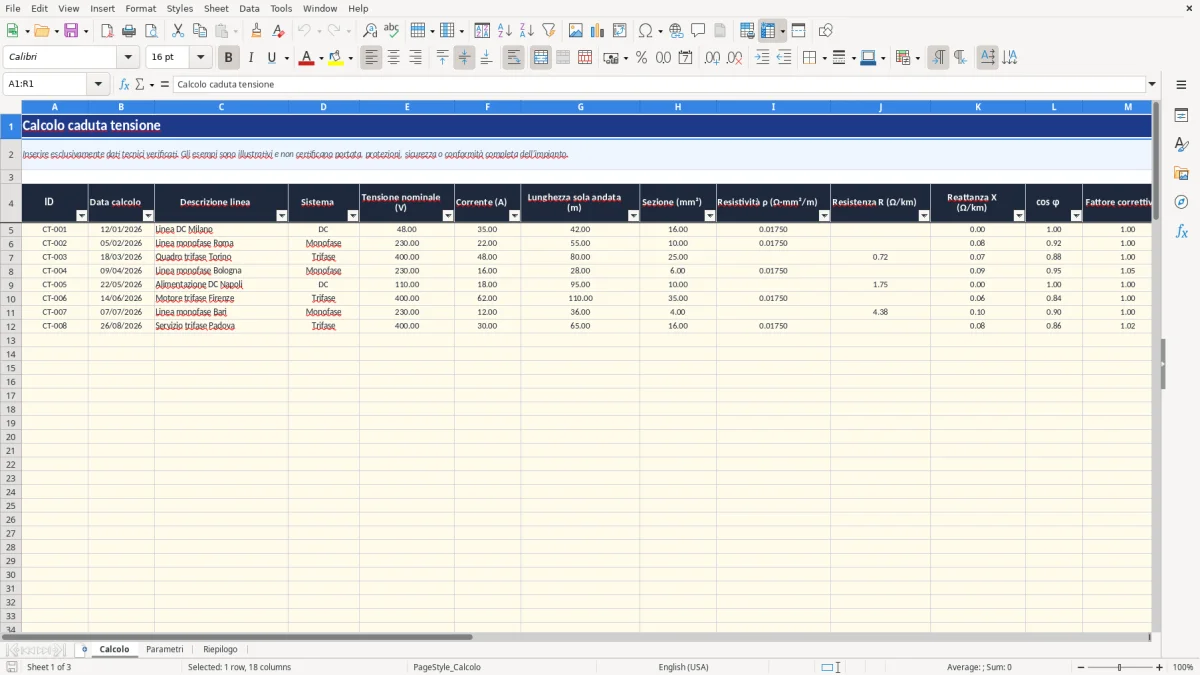
Task: Click the Print icon in toolbar
Action: pos(129,31)
